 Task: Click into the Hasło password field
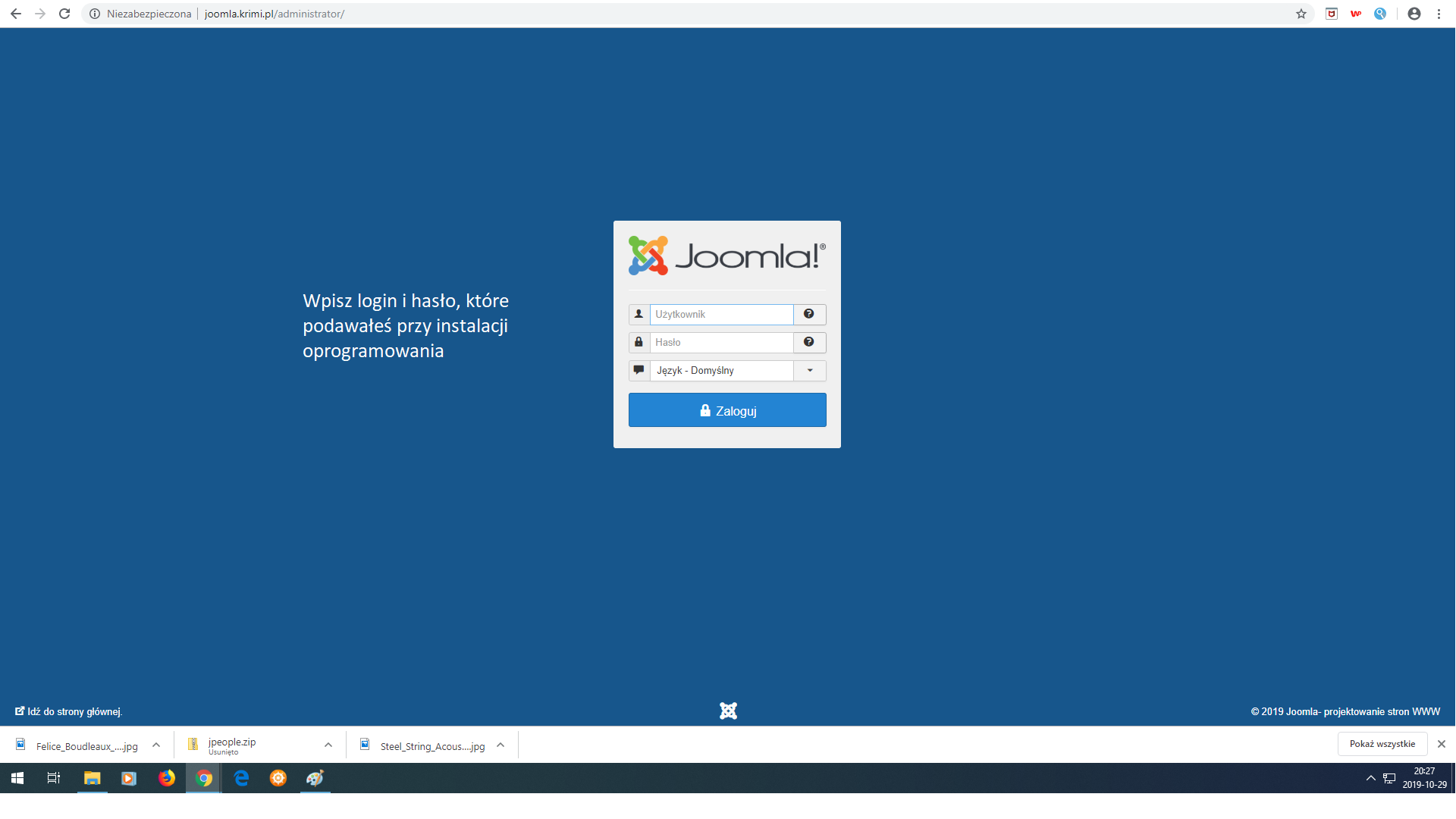tap(721, 342)
